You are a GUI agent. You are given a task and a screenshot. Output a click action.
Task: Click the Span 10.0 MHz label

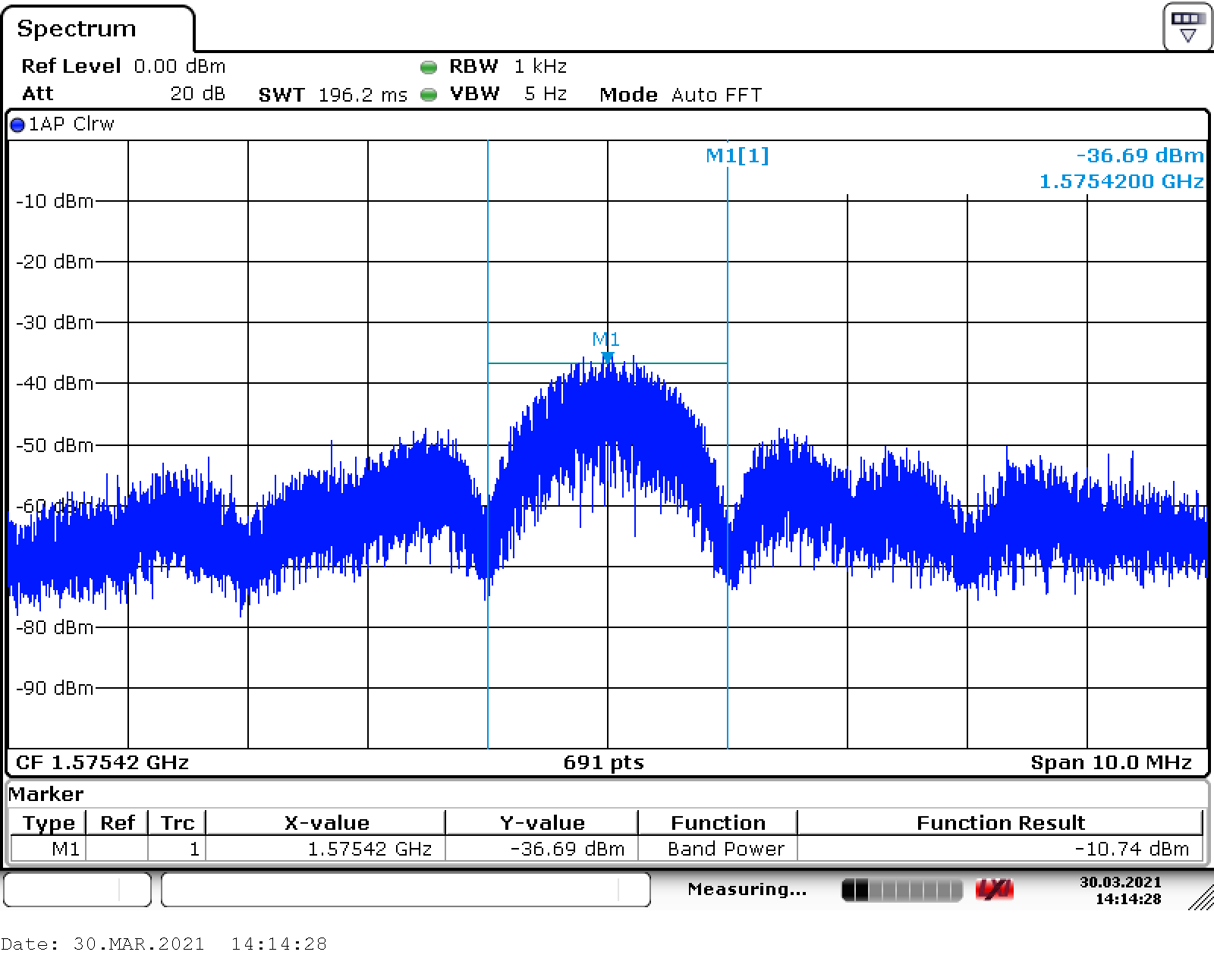[1111, 762]
